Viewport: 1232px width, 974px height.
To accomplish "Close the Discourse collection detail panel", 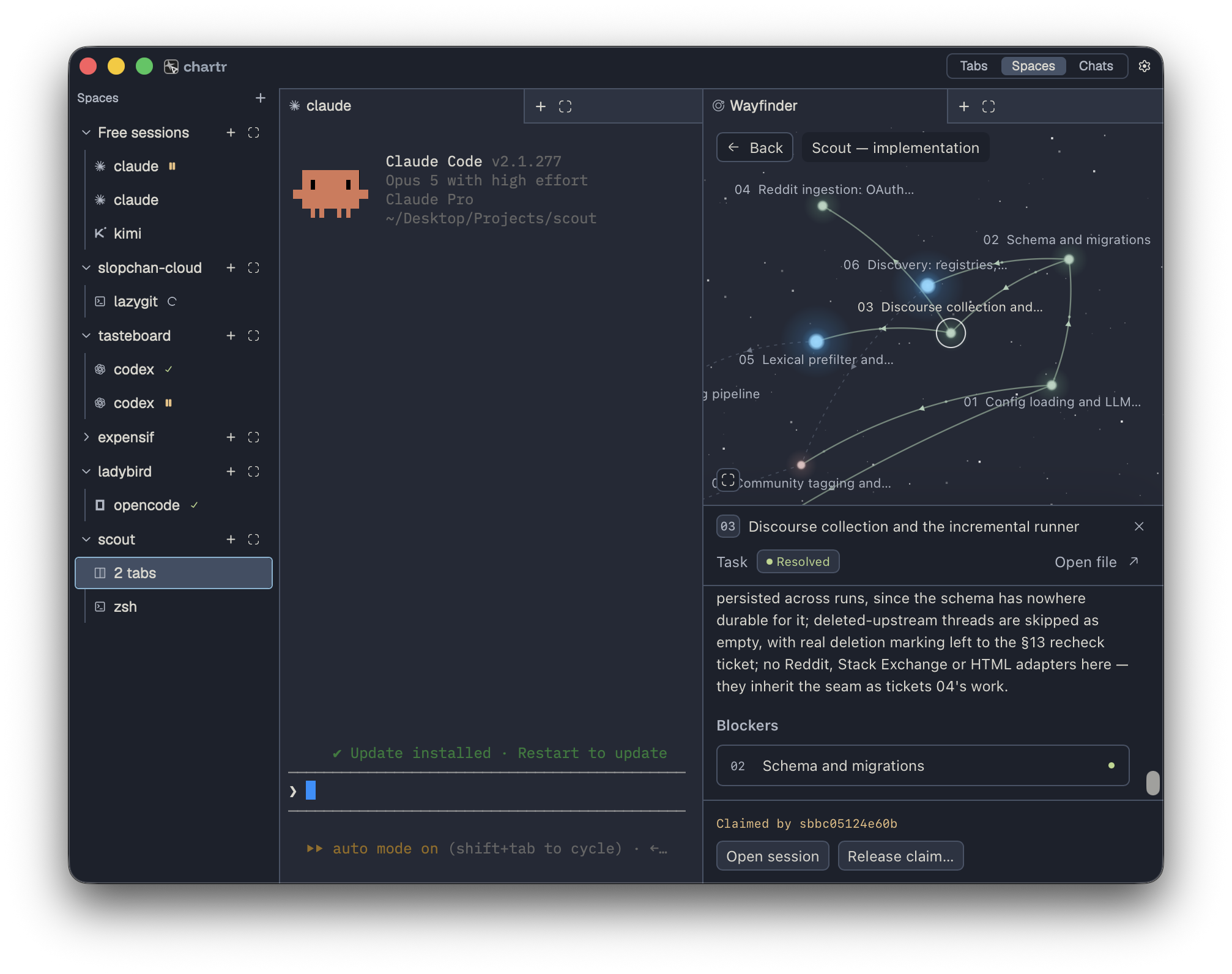I will pyautogui.click(x=1139, y=526).
